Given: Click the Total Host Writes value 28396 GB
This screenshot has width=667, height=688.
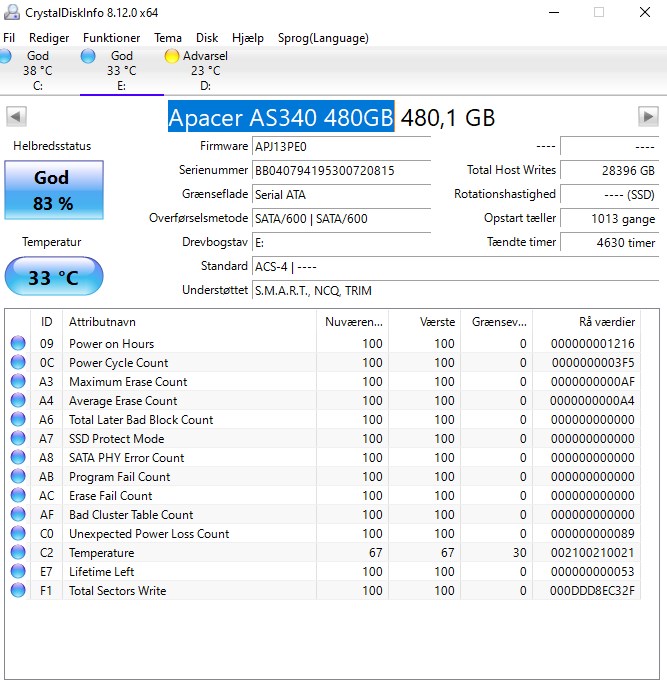Looking at the screenshot, I should click(610, 171).
